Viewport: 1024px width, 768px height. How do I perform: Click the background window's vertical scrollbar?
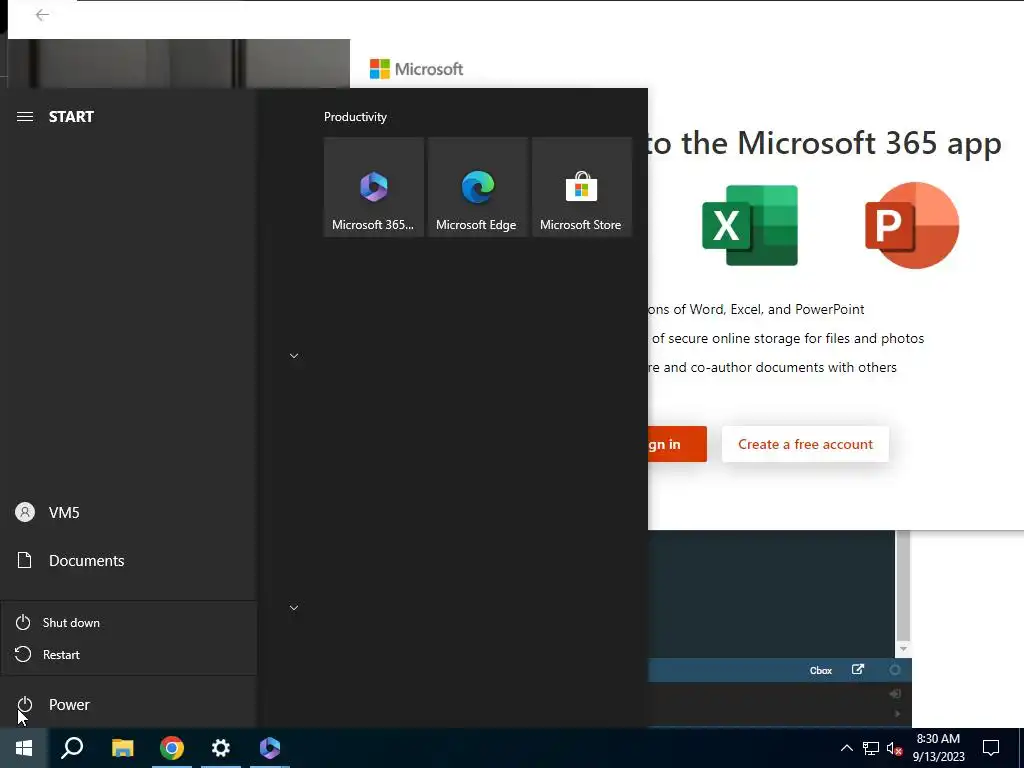(x=903, y=585)
